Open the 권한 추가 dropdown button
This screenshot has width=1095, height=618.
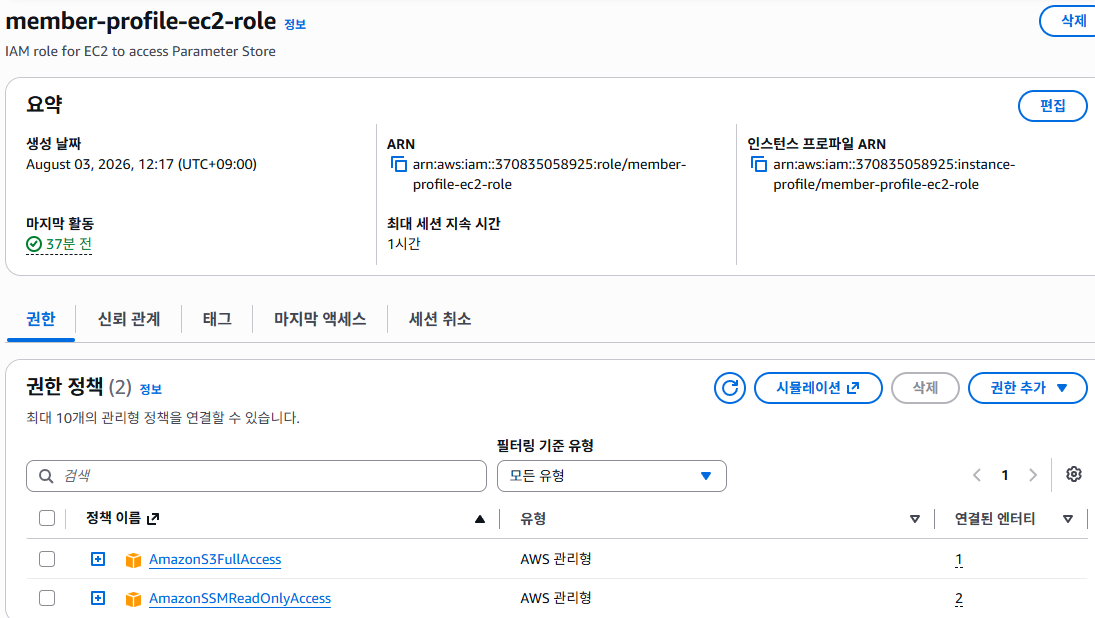1028,388
